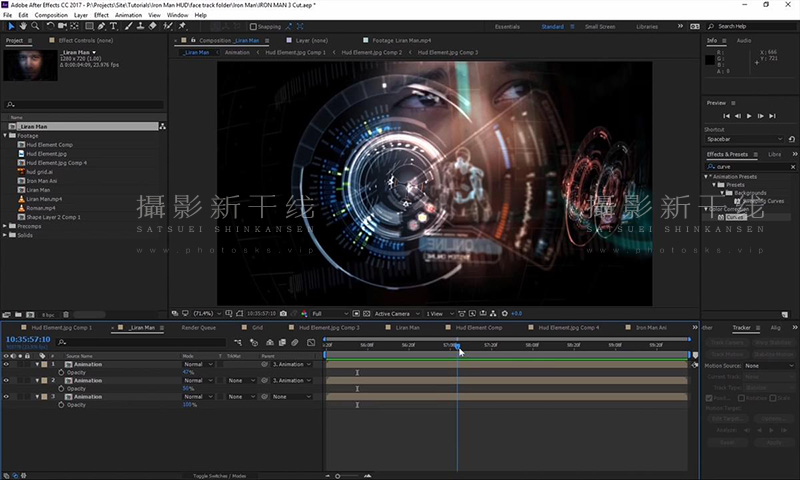Viewport: 800px width, 480px height.
Task: Take a snapshot with camera icon
Action: tap(283, 314)
